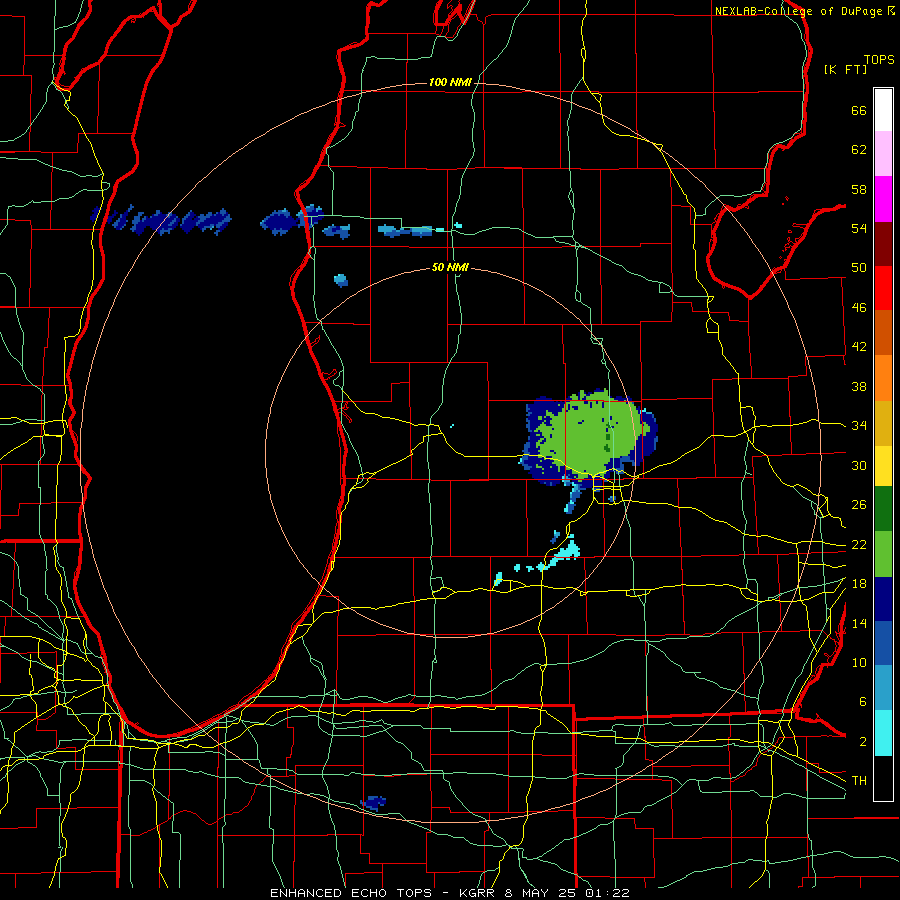Click the "54" scale label
Viewport: 900px width, 900px height.
click(x=859, y=228)
